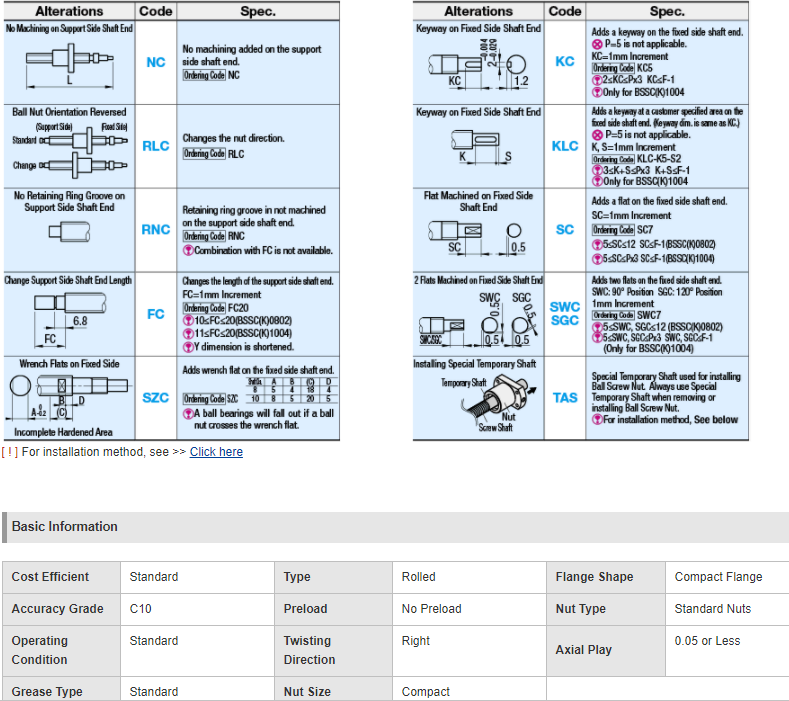Click the No Retaining Ring Groove diagram

coord(69,232)
